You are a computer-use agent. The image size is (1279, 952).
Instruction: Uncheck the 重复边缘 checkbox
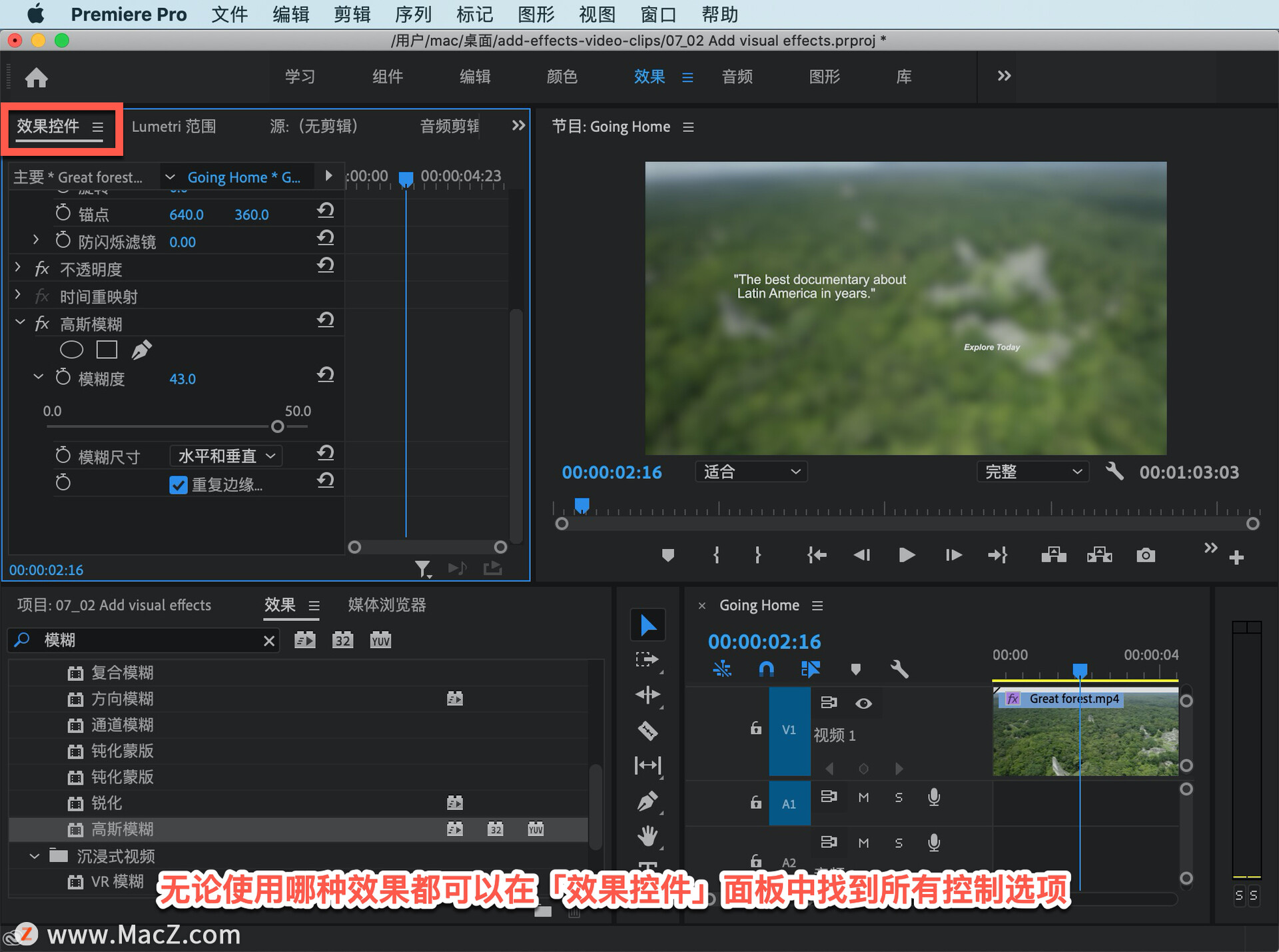click(x=178, y=485)
